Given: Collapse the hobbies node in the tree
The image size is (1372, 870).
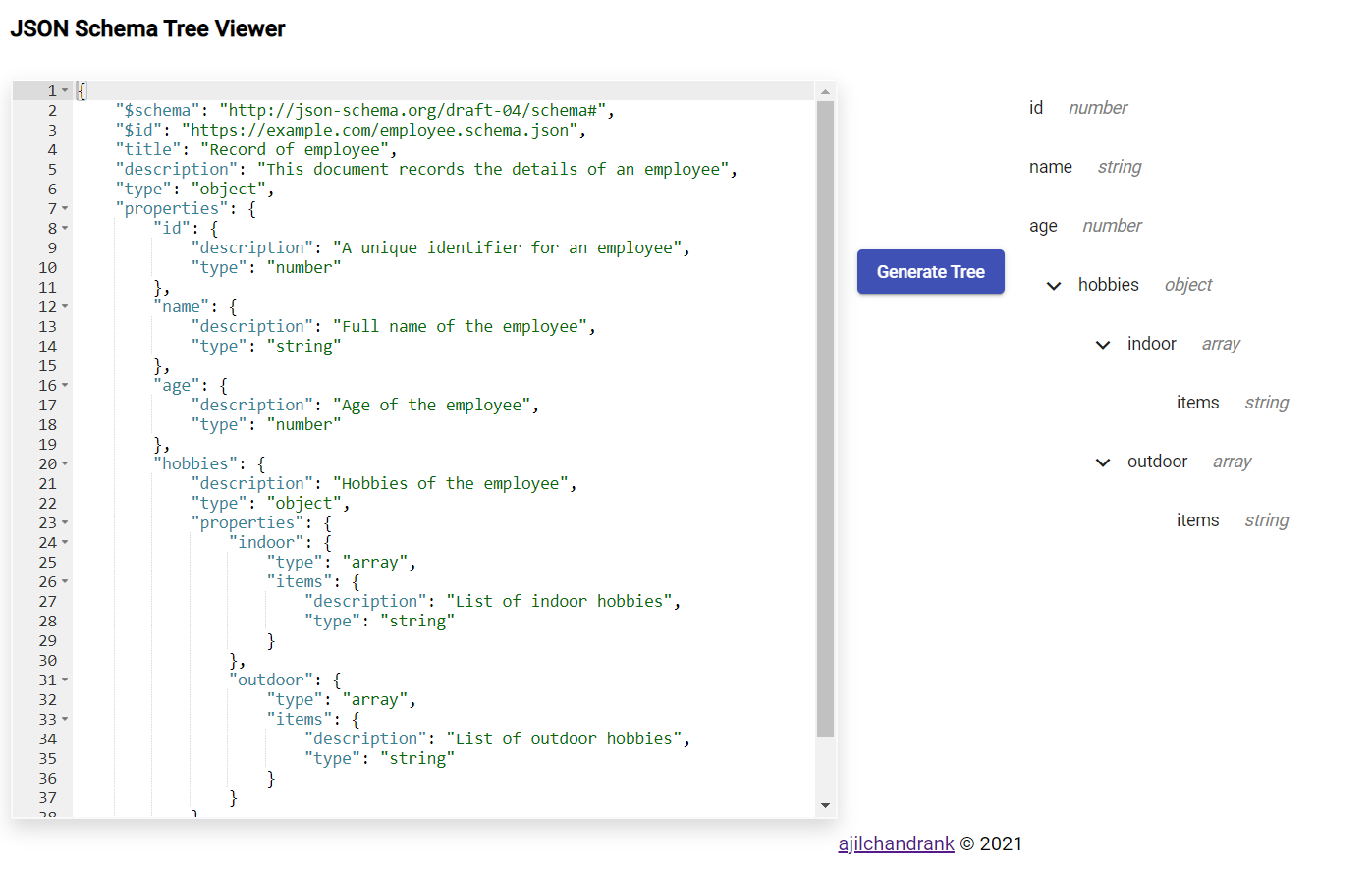Looking at the screenshot, I should [1053, 286].
